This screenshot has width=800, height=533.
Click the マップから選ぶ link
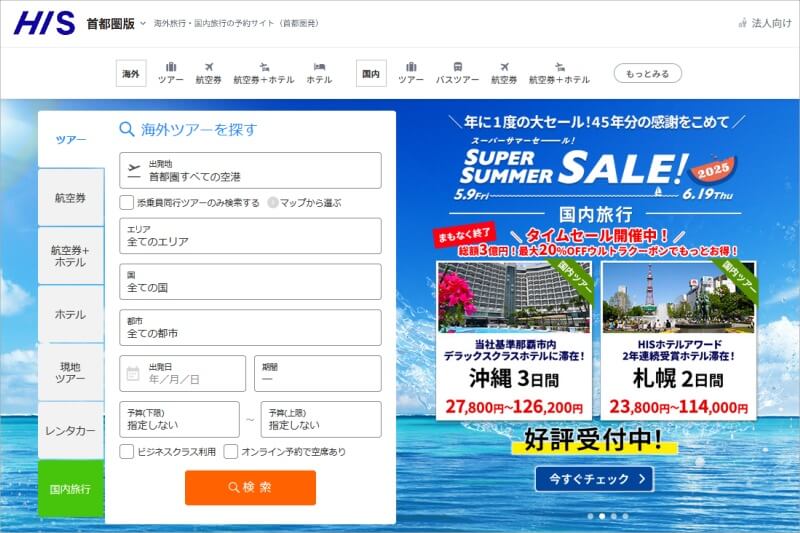(311, 203)
